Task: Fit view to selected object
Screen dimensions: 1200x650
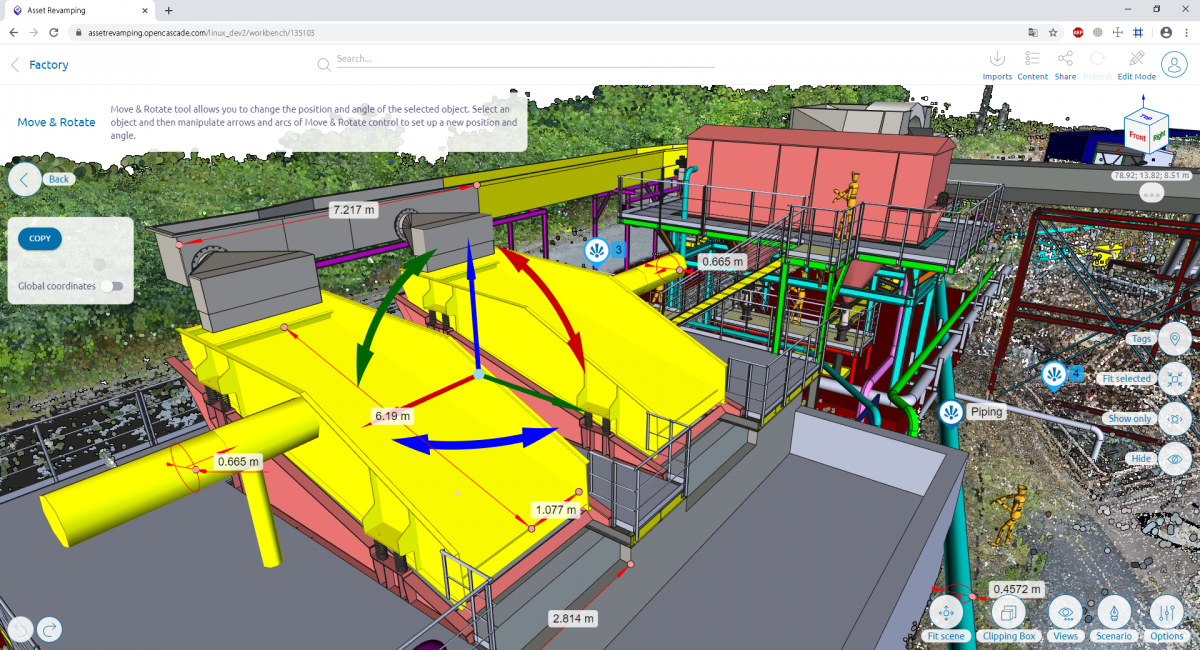Action: pos(1174,379)
